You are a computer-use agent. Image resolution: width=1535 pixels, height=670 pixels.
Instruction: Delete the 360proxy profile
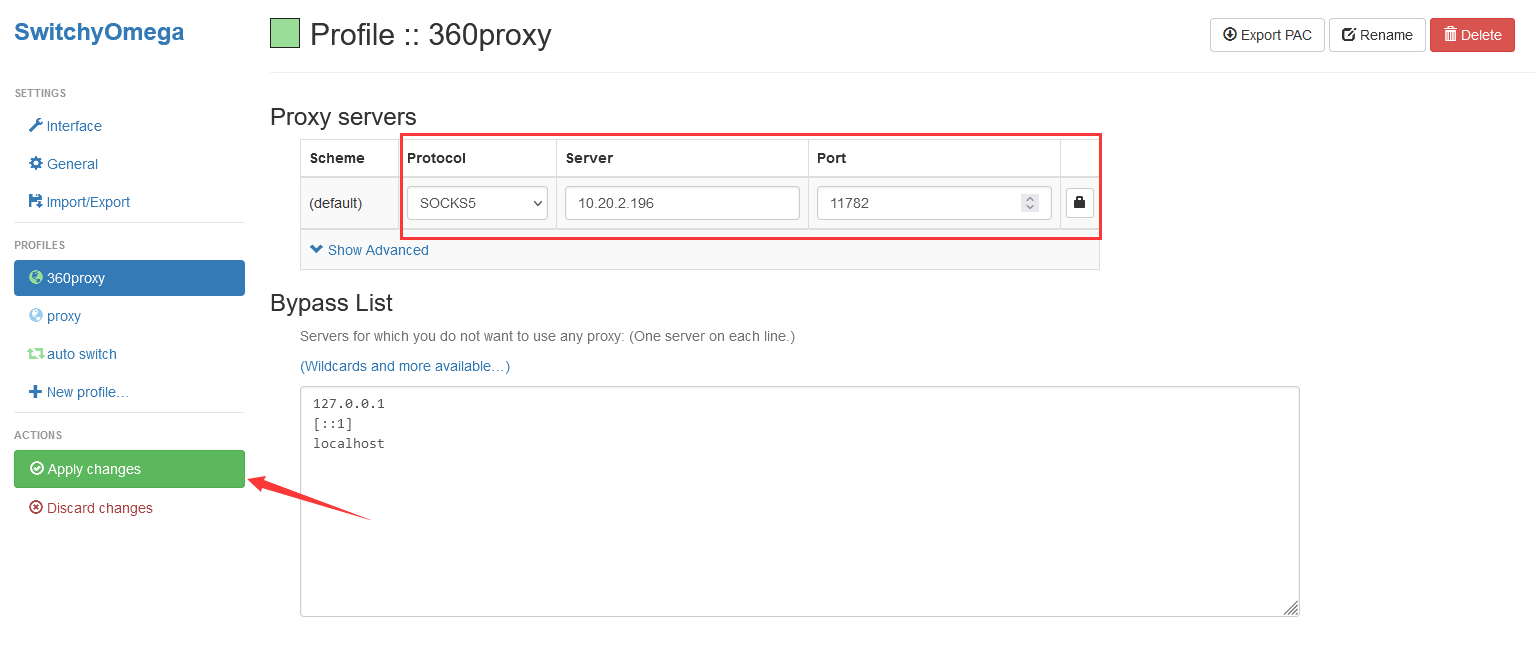tap(1472, 35)
